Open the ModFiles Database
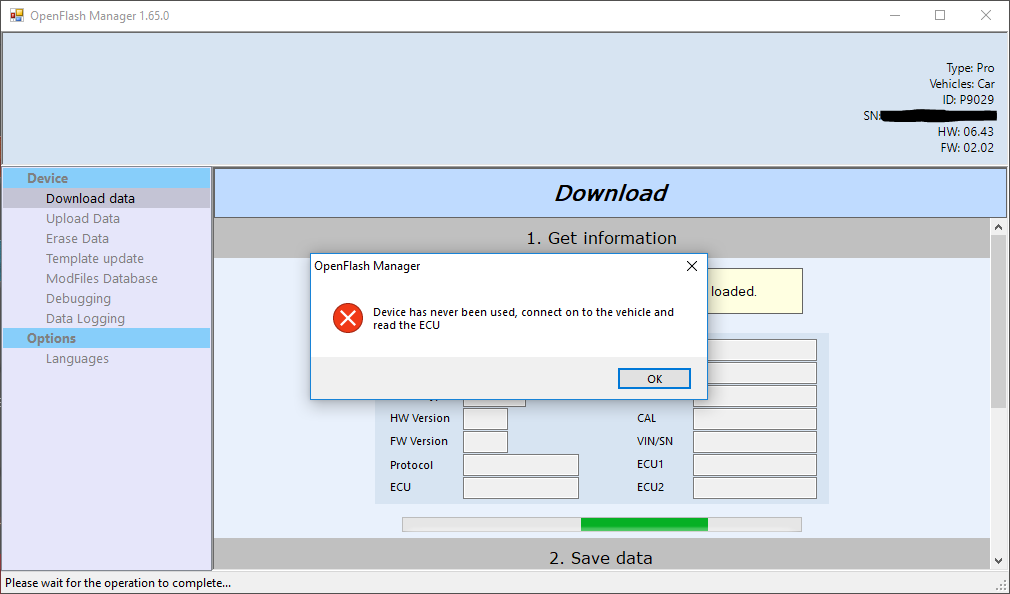This screenshot has width=1010, height=594. [101, 278]
